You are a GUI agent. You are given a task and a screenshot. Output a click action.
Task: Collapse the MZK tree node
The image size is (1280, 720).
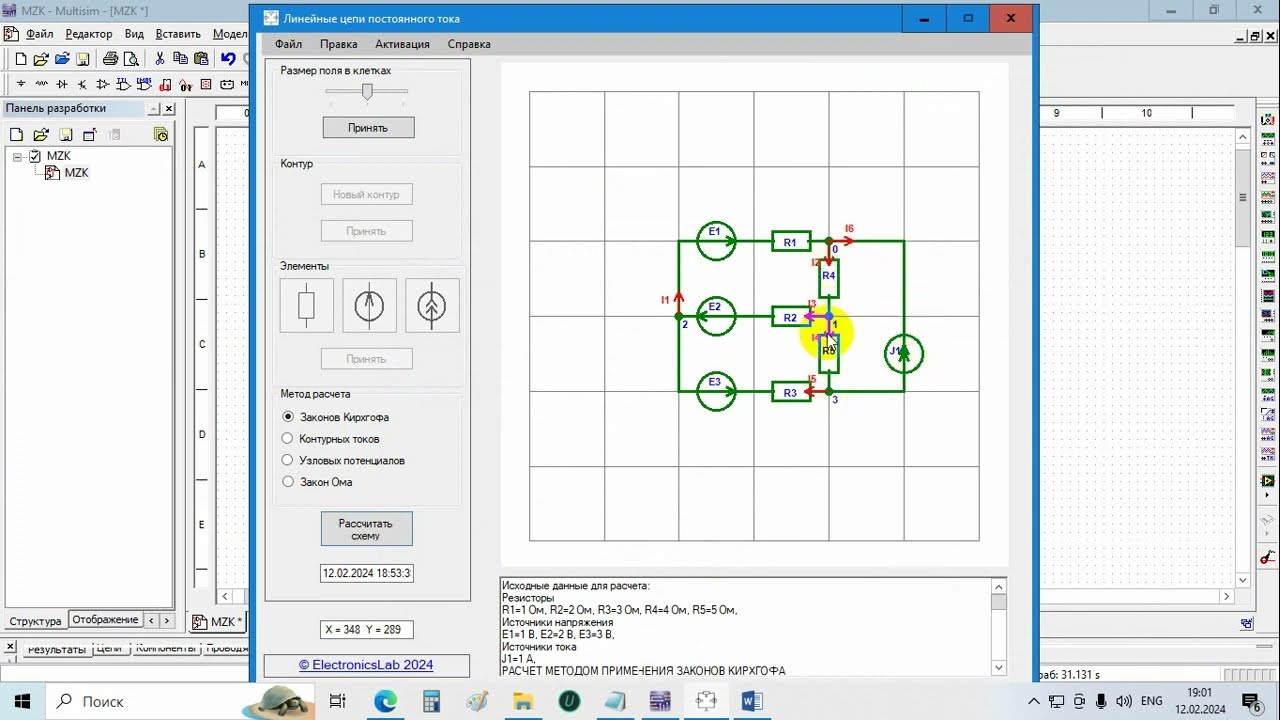18,156
